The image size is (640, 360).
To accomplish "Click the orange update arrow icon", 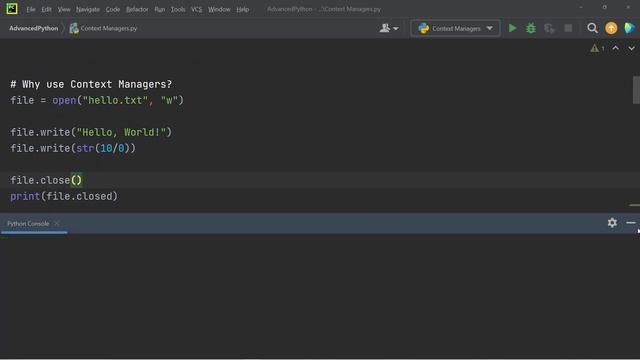I will pyautogui.click(x=611, y=28).
